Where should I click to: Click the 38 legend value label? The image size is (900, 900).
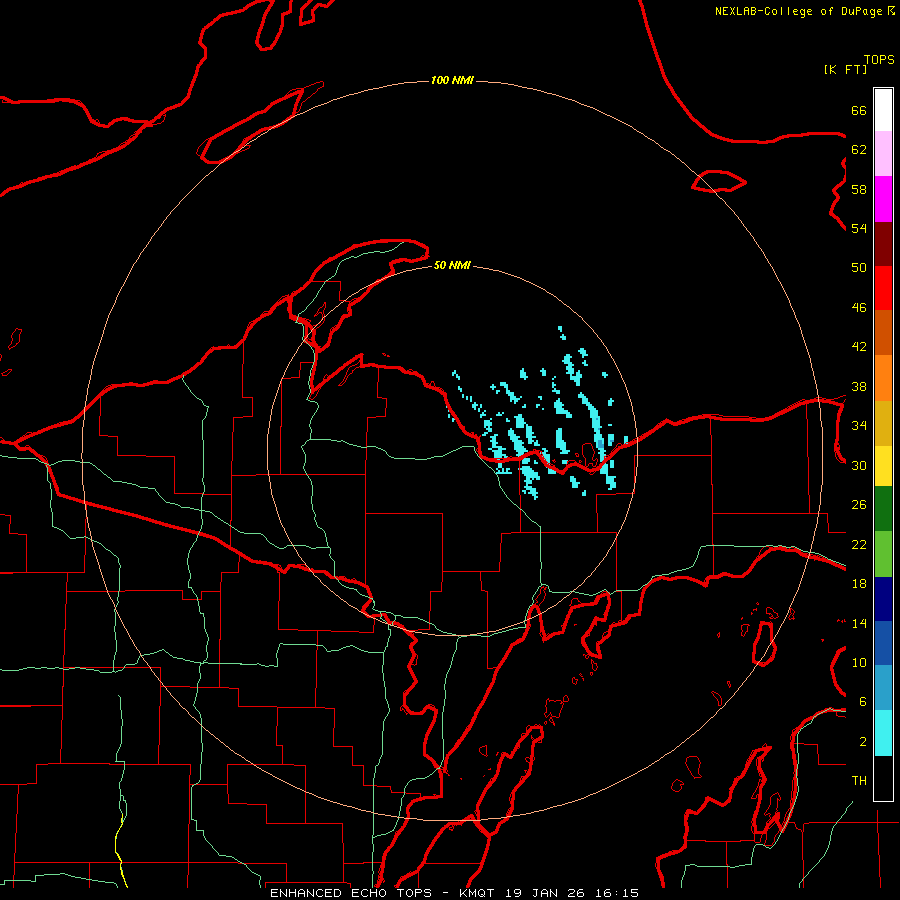pos(859,386)
